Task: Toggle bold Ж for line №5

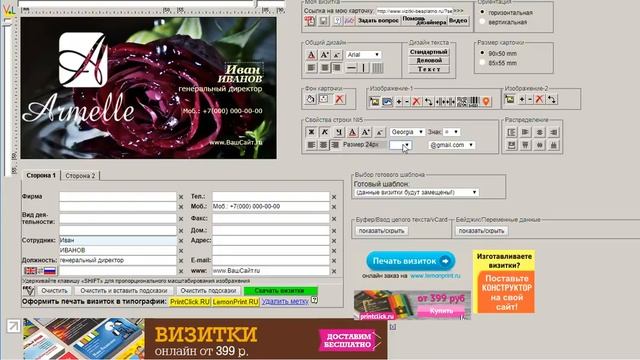Action: 311,132
